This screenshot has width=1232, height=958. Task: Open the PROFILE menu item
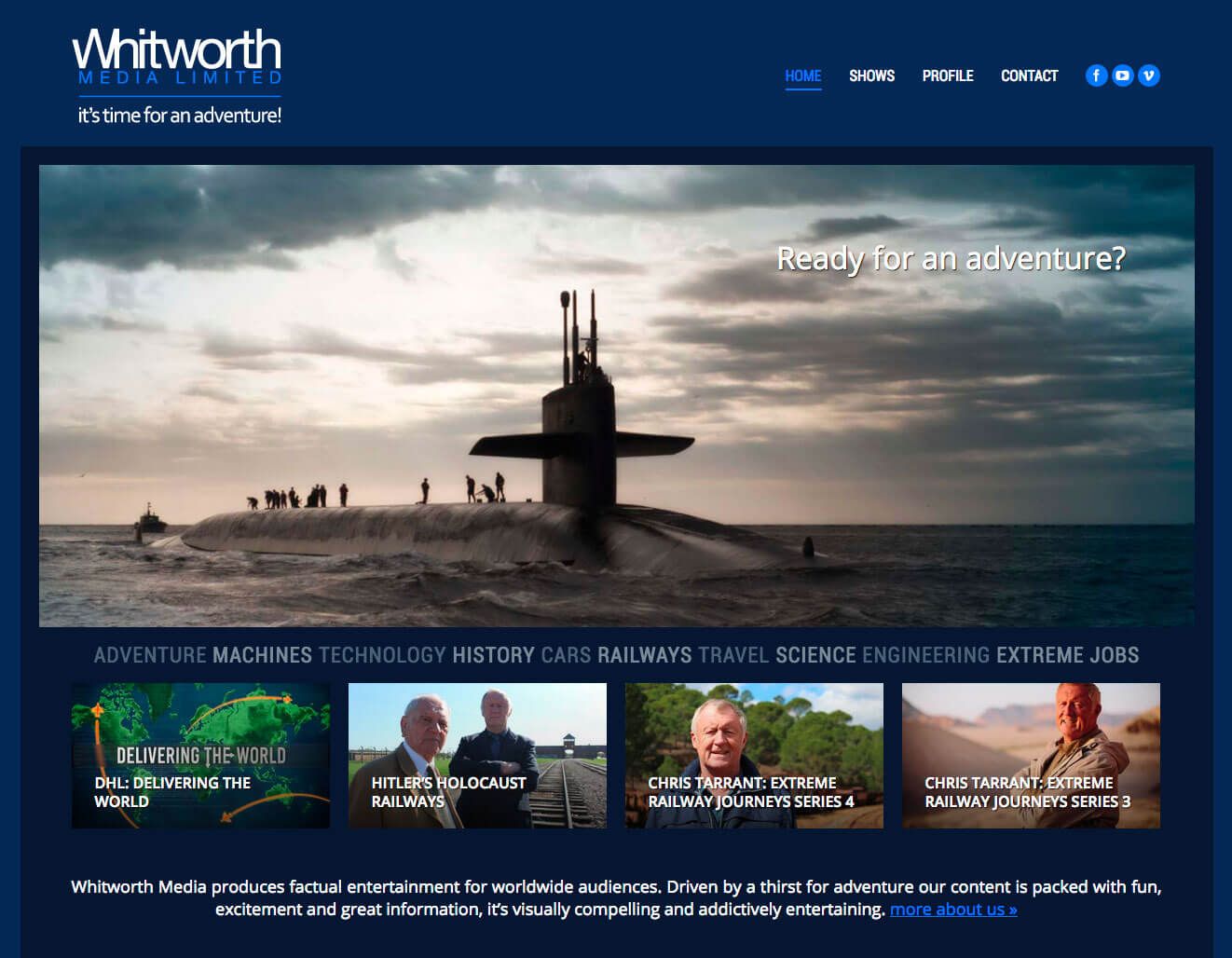948,75
